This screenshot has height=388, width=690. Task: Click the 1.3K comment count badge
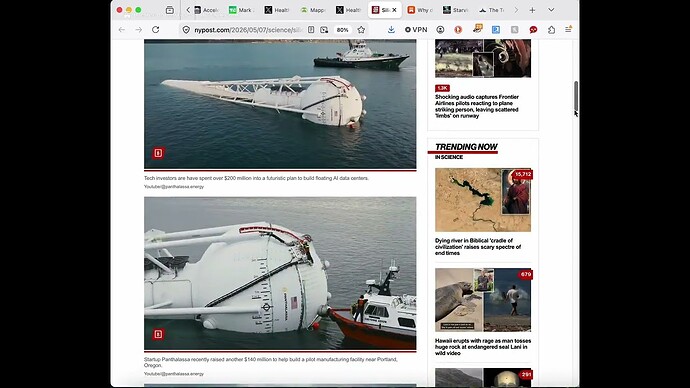point(442,88)
